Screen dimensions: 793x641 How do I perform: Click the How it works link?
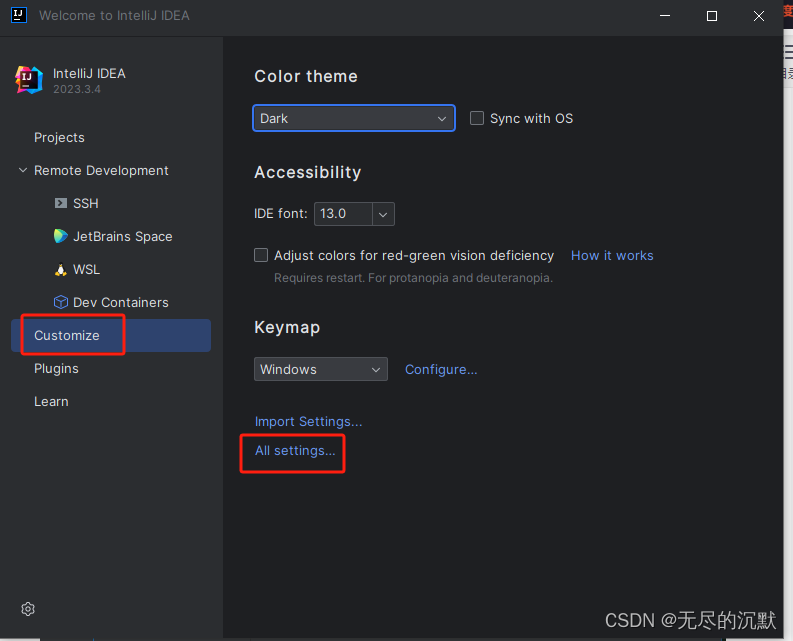pyautogui.click(x=612, y=255)
